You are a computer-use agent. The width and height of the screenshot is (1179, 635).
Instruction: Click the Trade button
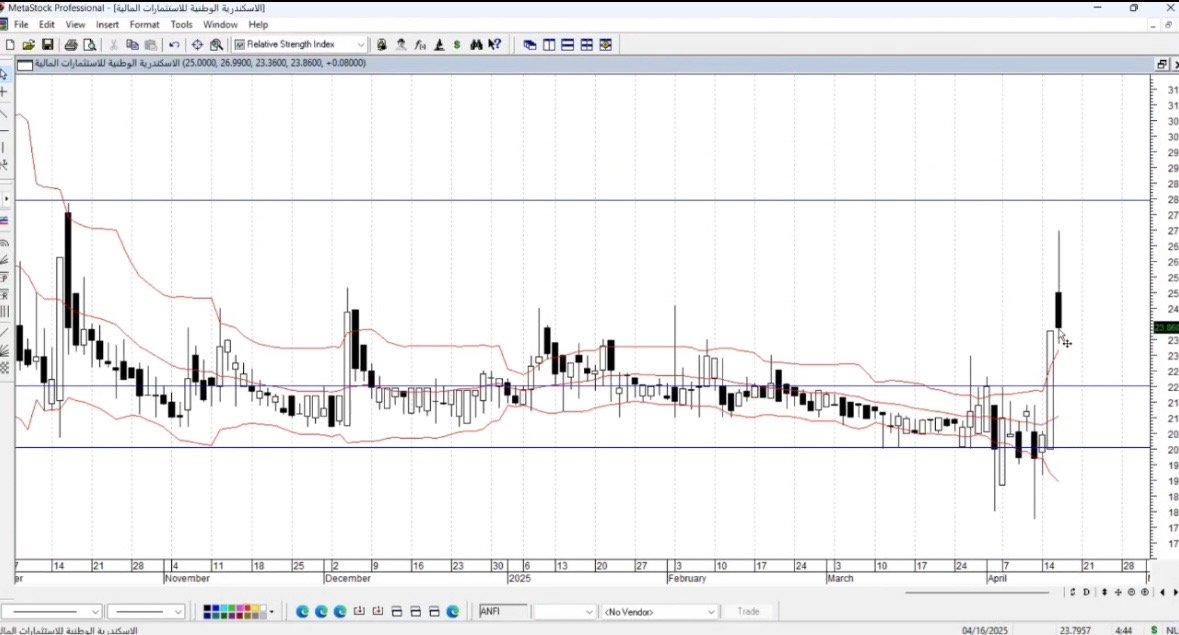(748, 611)
